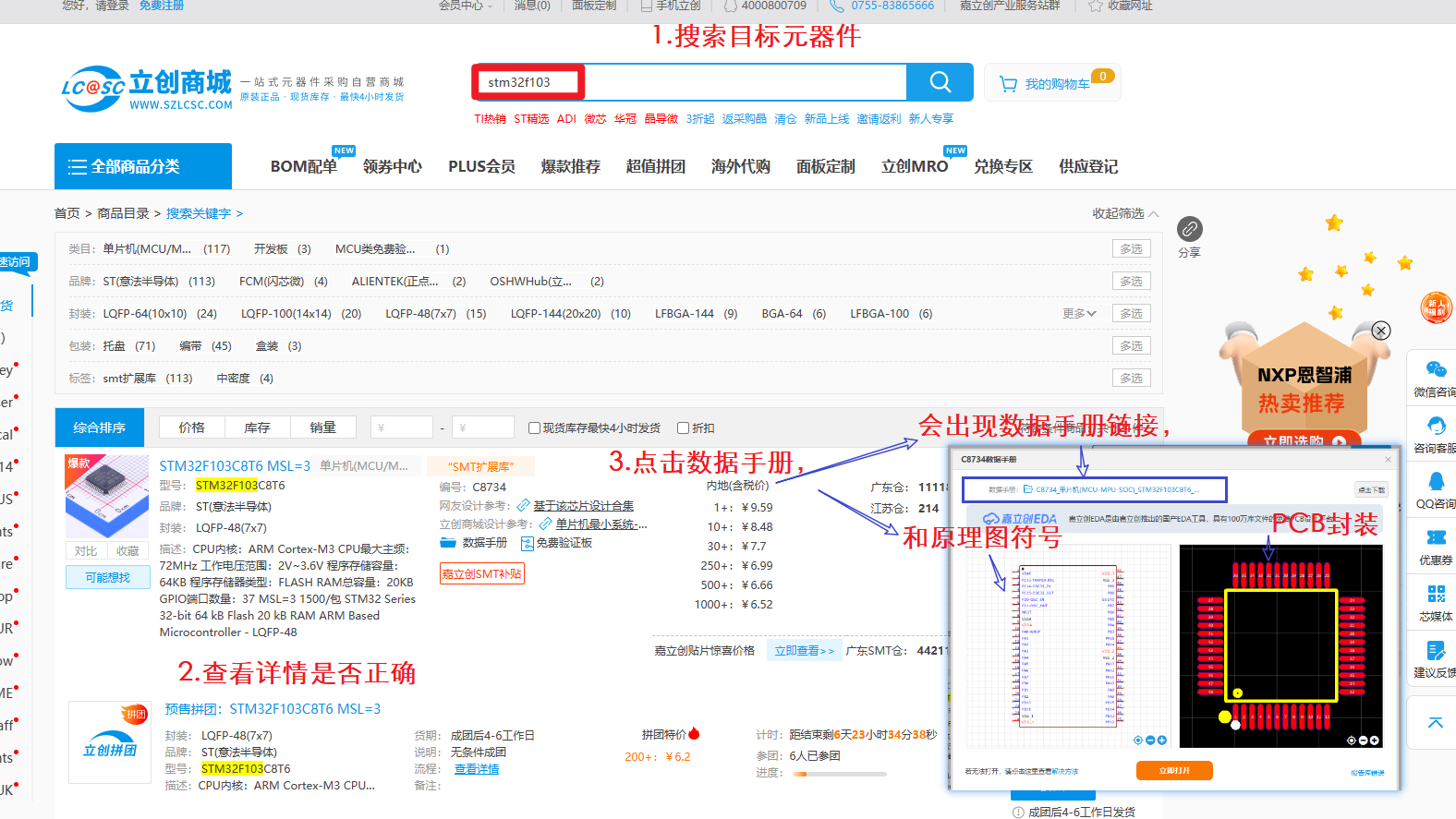This screenshot has height=819, width=1456.
Task: Zoom in the schematic symbol preview
Action: (x=1162, y=740)
